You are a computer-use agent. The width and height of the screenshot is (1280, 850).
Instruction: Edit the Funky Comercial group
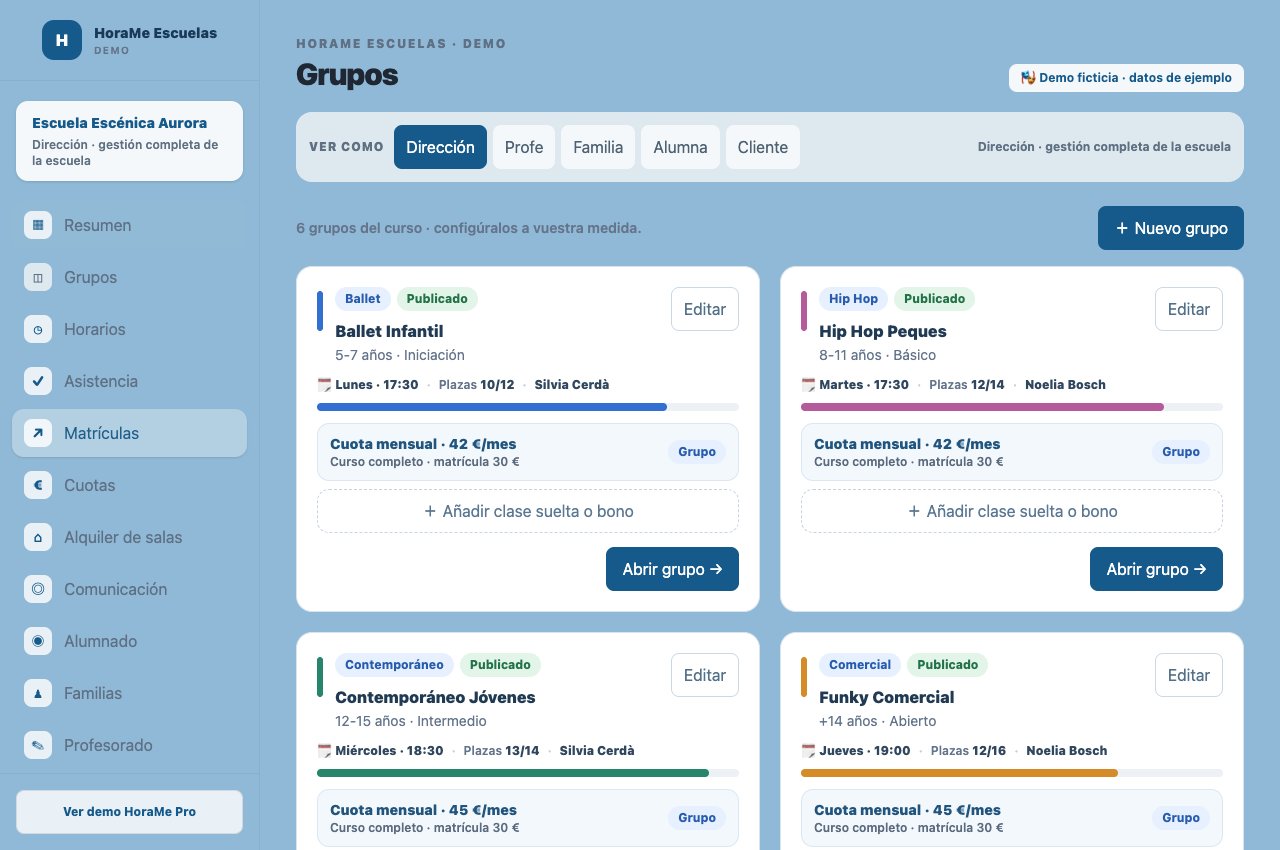pyautogui.click(x=1189, y=675)
